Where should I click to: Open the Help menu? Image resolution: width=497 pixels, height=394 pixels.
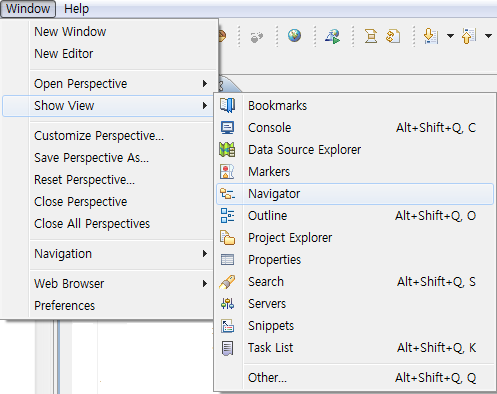click(x=76, y=9)
